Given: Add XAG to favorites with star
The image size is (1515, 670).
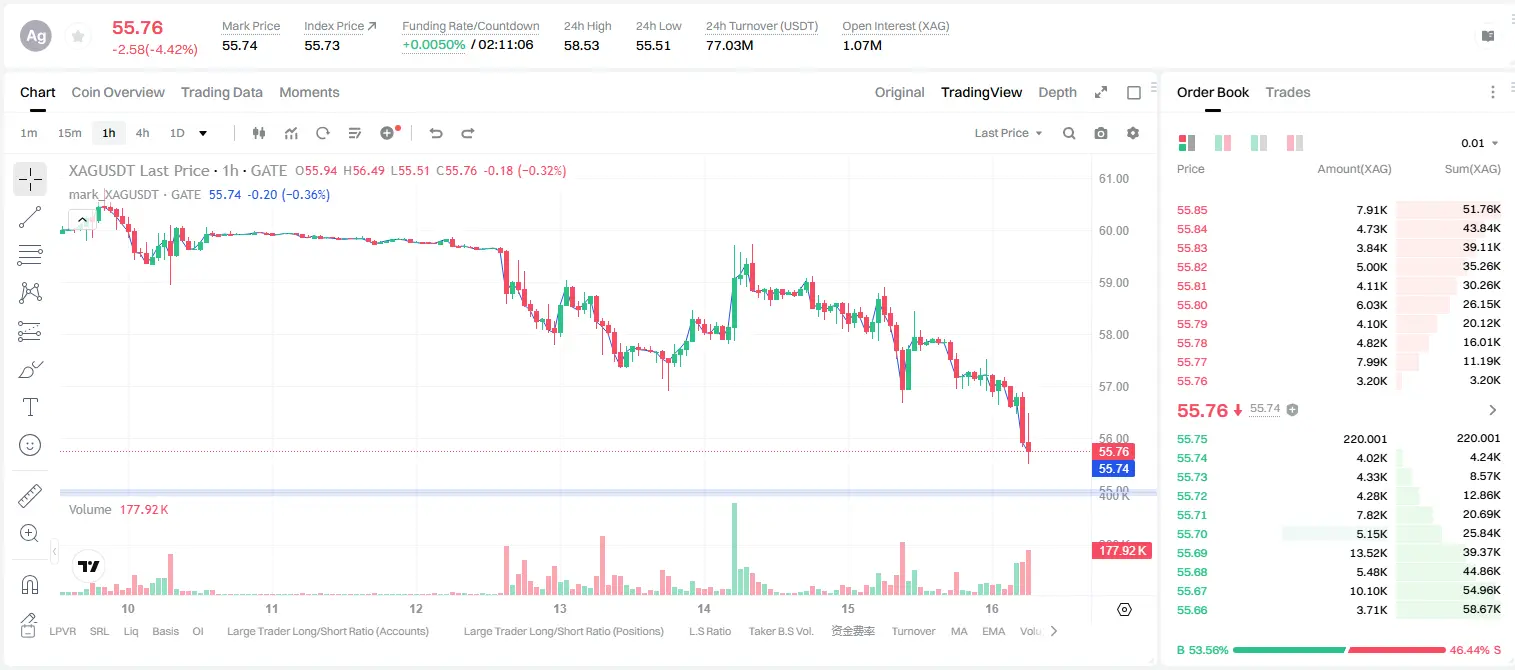Looking at the screenshot, I should click(x=78, y=36).
